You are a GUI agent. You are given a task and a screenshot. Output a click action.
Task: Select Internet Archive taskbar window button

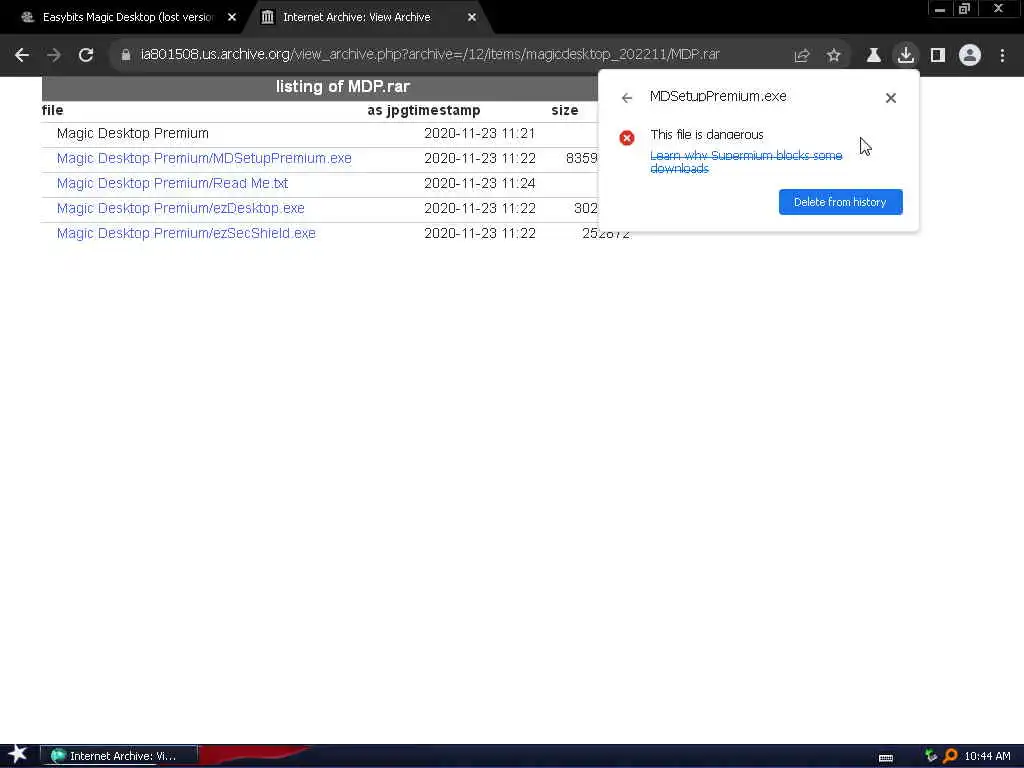(119, 756)
